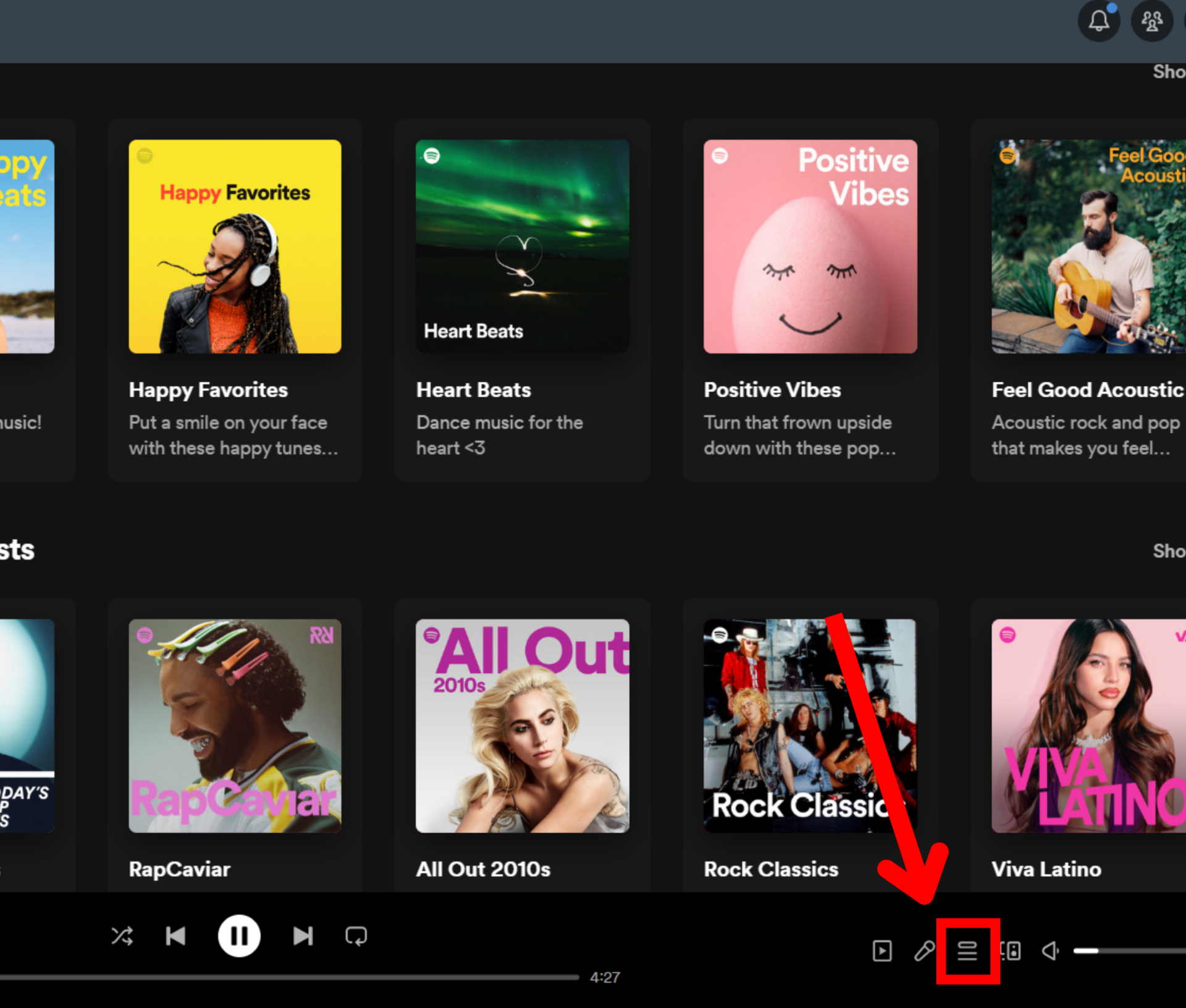The image size is (1186, 1008).
Task: Open the Happy Favorites playlist
Action: click(235, 246)
